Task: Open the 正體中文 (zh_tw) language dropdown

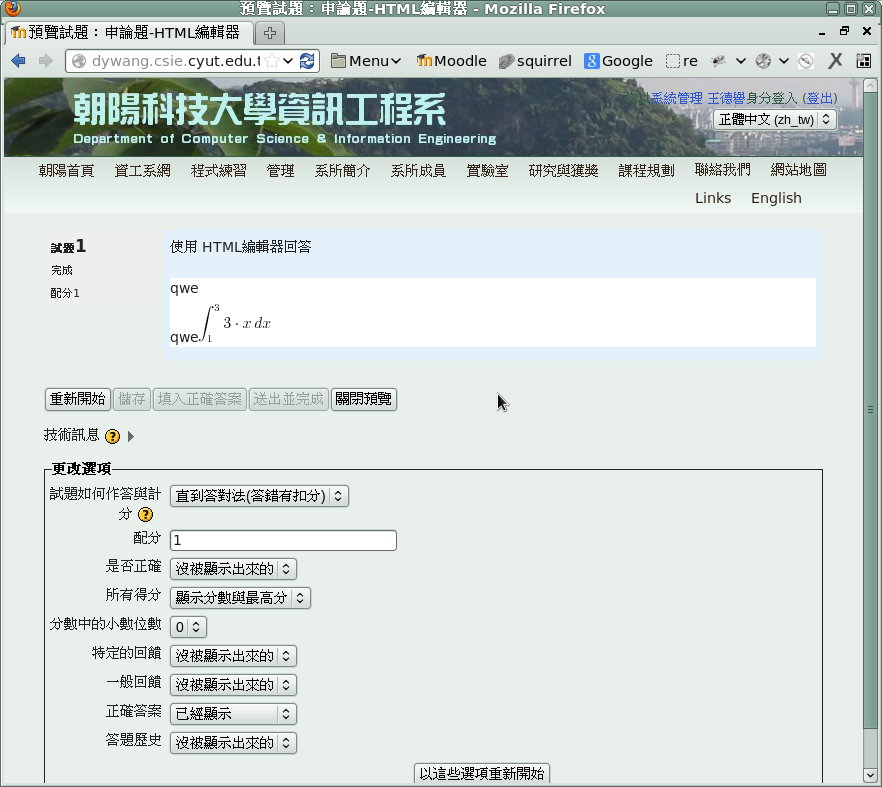Action: tap(775, 119)
